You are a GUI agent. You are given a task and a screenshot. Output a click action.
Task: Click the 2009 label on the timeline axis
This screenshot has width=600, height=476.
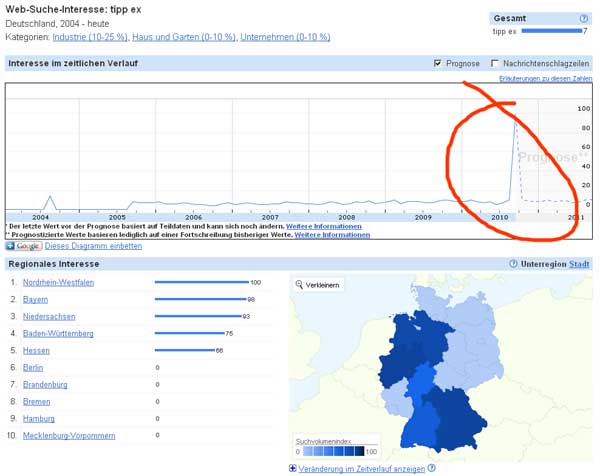click(423, 217)
